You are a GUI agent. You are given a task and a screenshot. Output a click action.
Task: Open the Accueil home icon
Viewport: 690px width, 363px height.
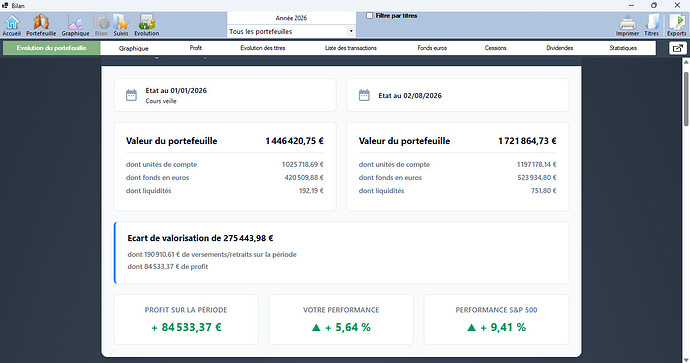(12, 25)
